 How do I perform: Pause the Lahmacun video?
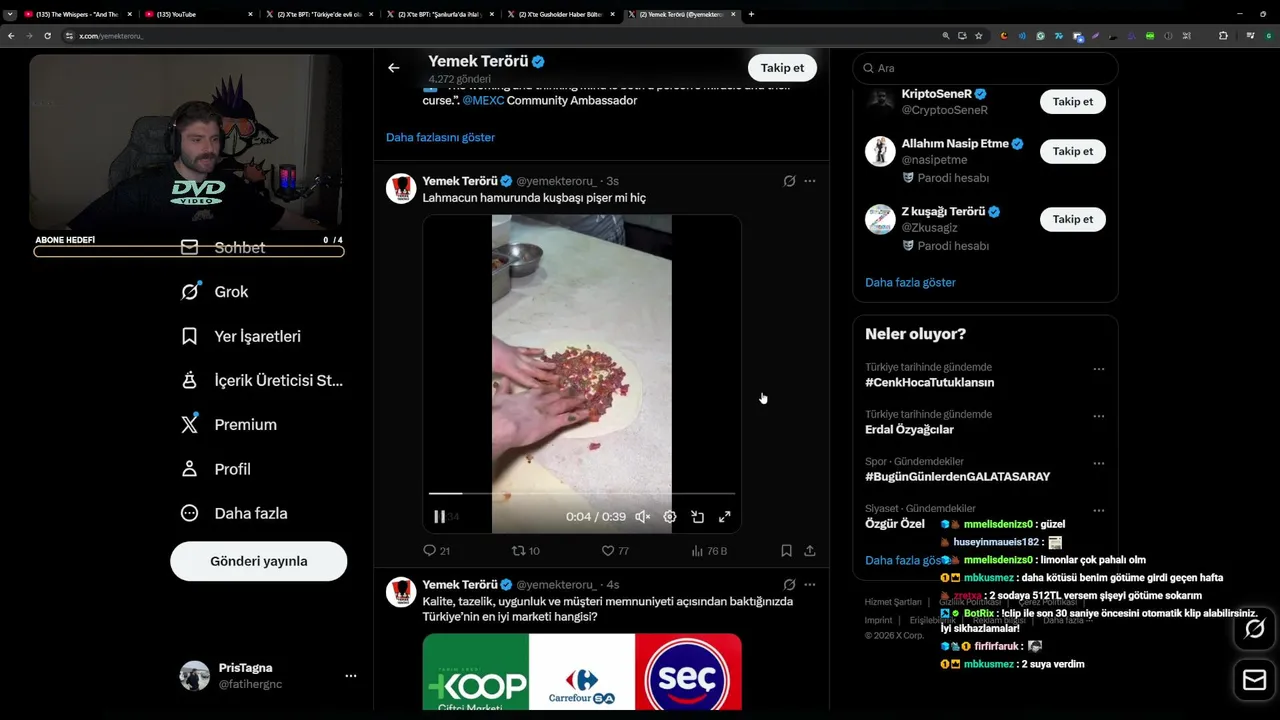click(439, 517)
